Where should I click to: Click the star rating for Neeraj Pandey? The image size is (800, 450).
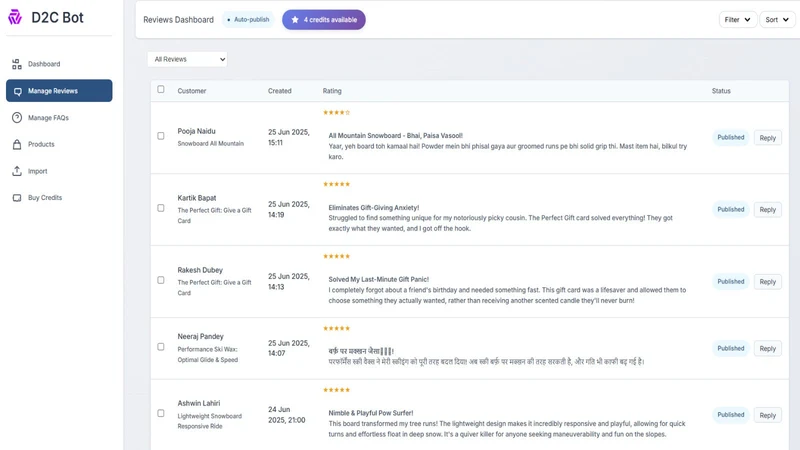click(x=336, y=328)
